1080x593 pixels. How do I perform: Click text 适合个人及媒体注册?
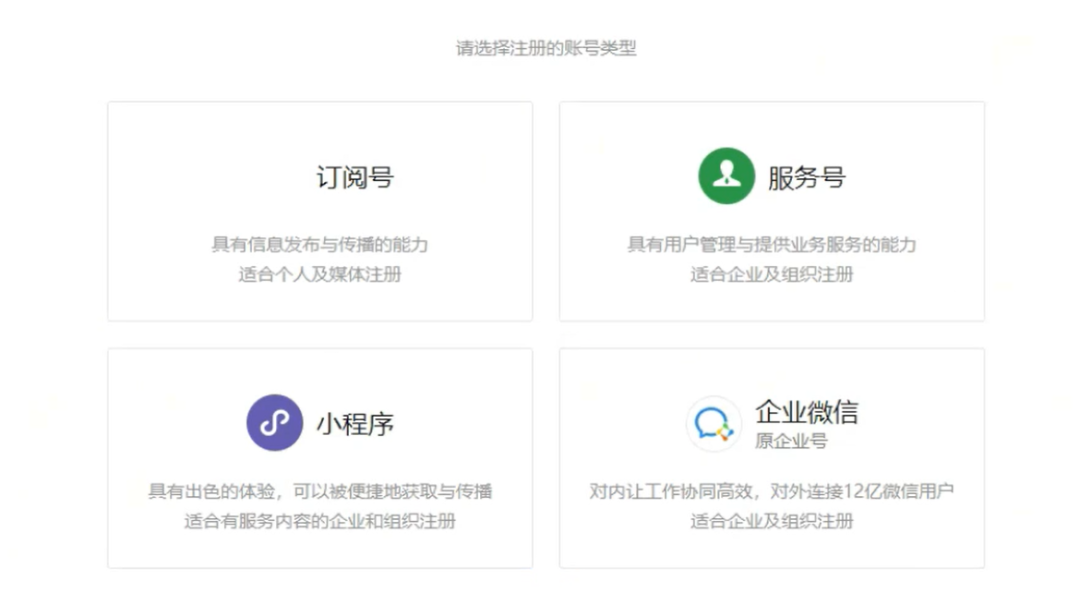click(x=320, y=274)
